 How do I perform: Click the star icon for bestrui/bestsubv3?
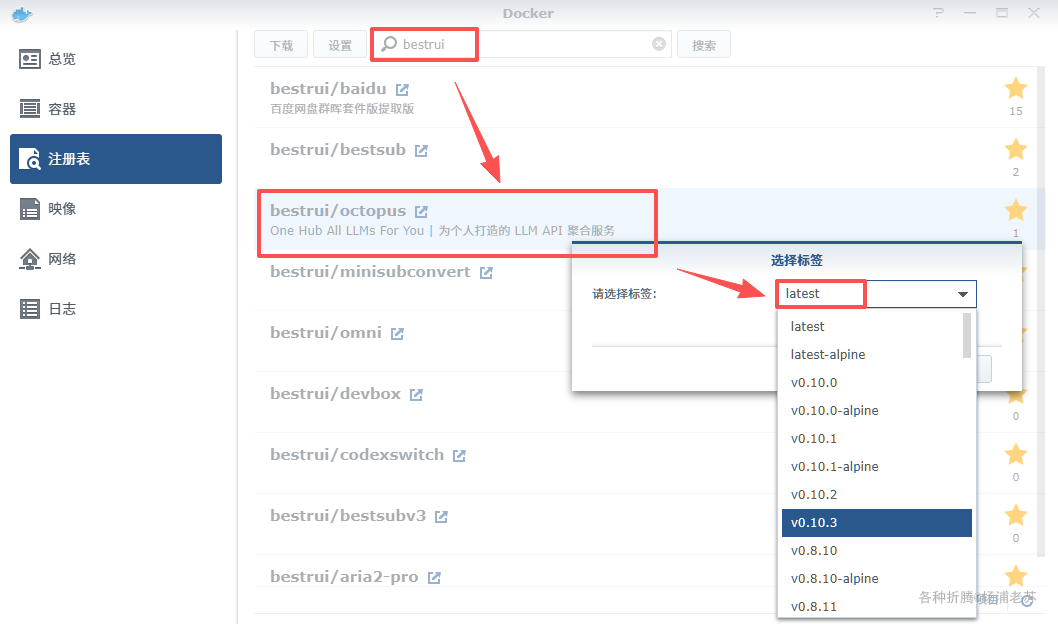coord(1015,515)
